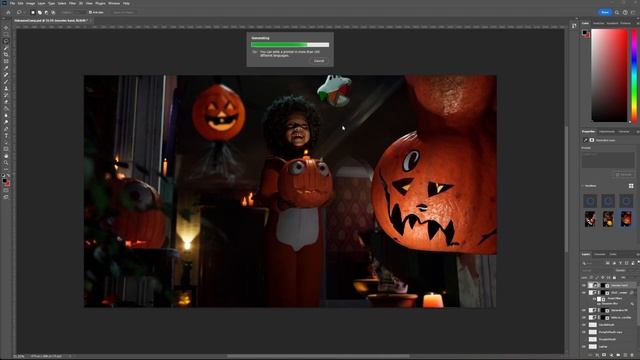
Task: Click the delete layer trash icon
Action: (x=632, y=355)
